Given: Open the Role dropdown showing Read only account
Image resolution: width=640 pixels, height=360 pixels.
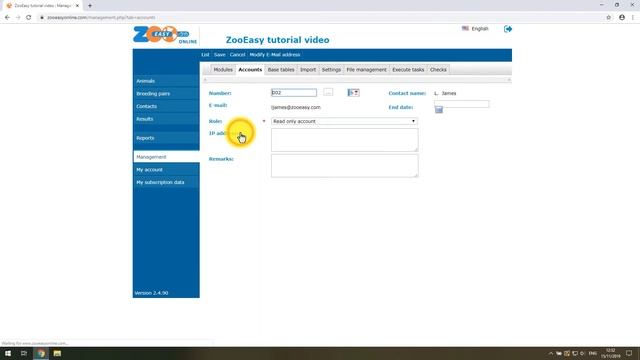Looking at the screenshot, I should (x=344, y=121).
